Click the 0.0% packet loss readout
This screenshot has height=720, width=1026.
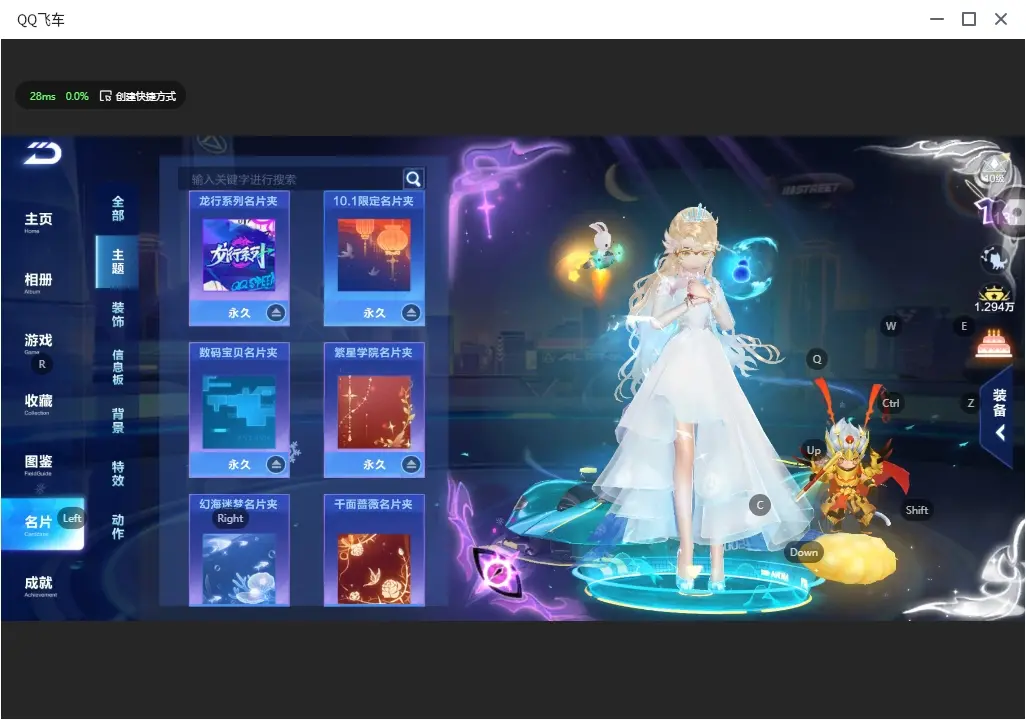[x=77, y=96]
